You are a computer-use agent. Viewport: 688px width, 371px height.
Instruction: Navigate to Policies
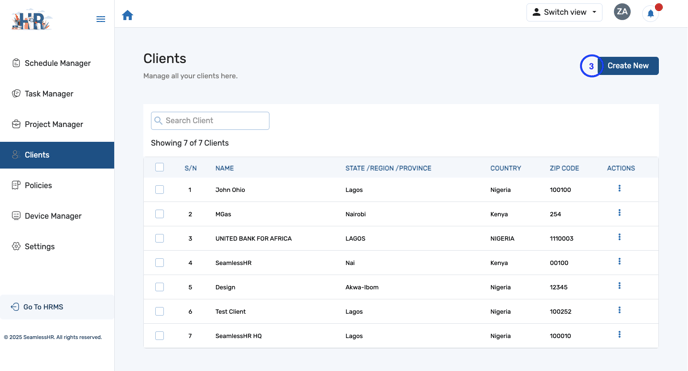click(x=57, y=185)
